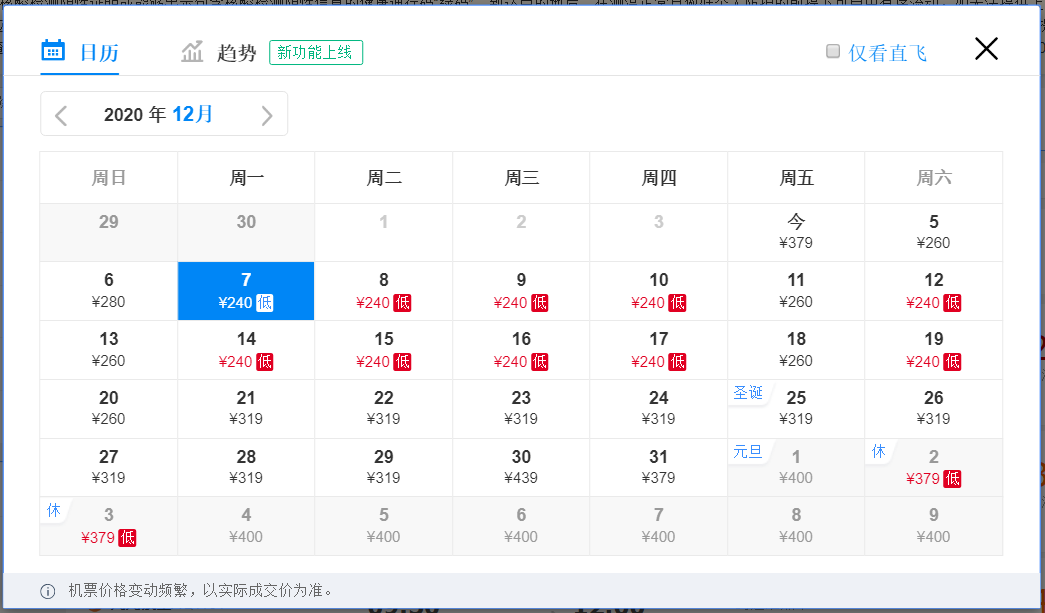This screenshot has height=613, width=1045.
Task: Click the 2020 年 12月 month label
Action: pyautogui.click(x=159, y=114)
